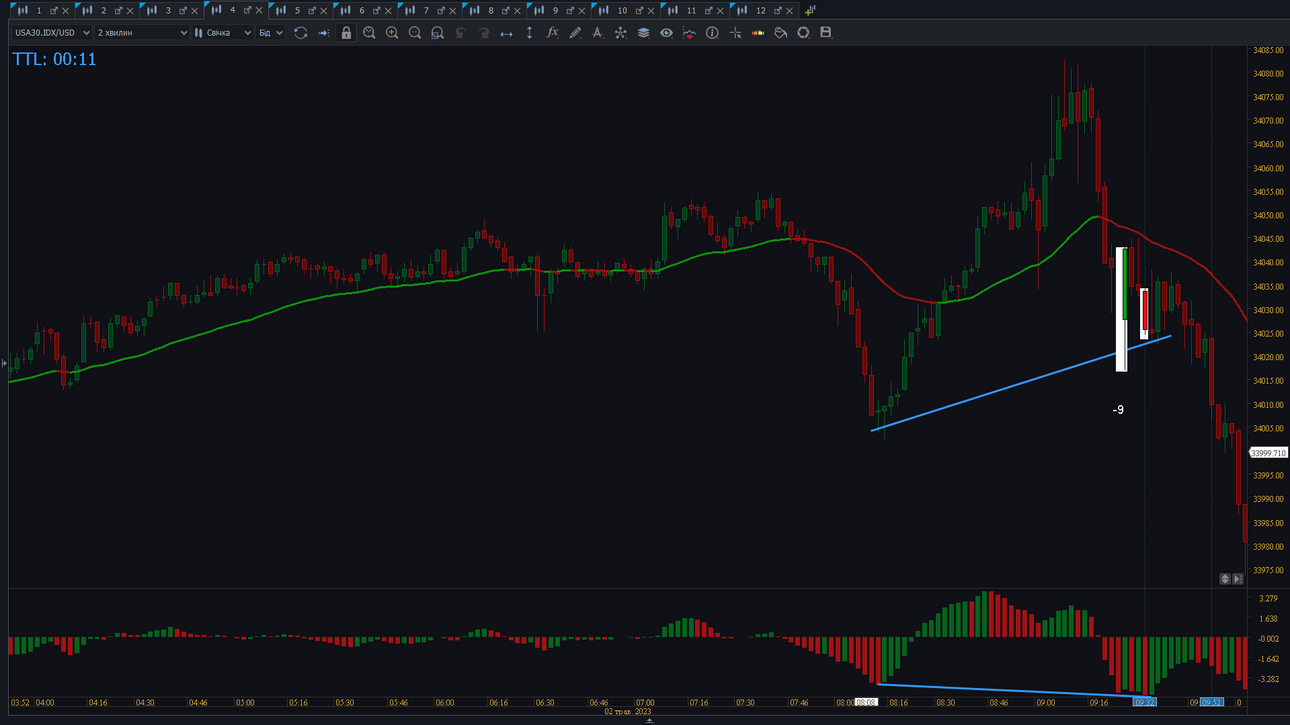
Task: Detach chart tab 1 into window
Action: click(x=54, y=10)
